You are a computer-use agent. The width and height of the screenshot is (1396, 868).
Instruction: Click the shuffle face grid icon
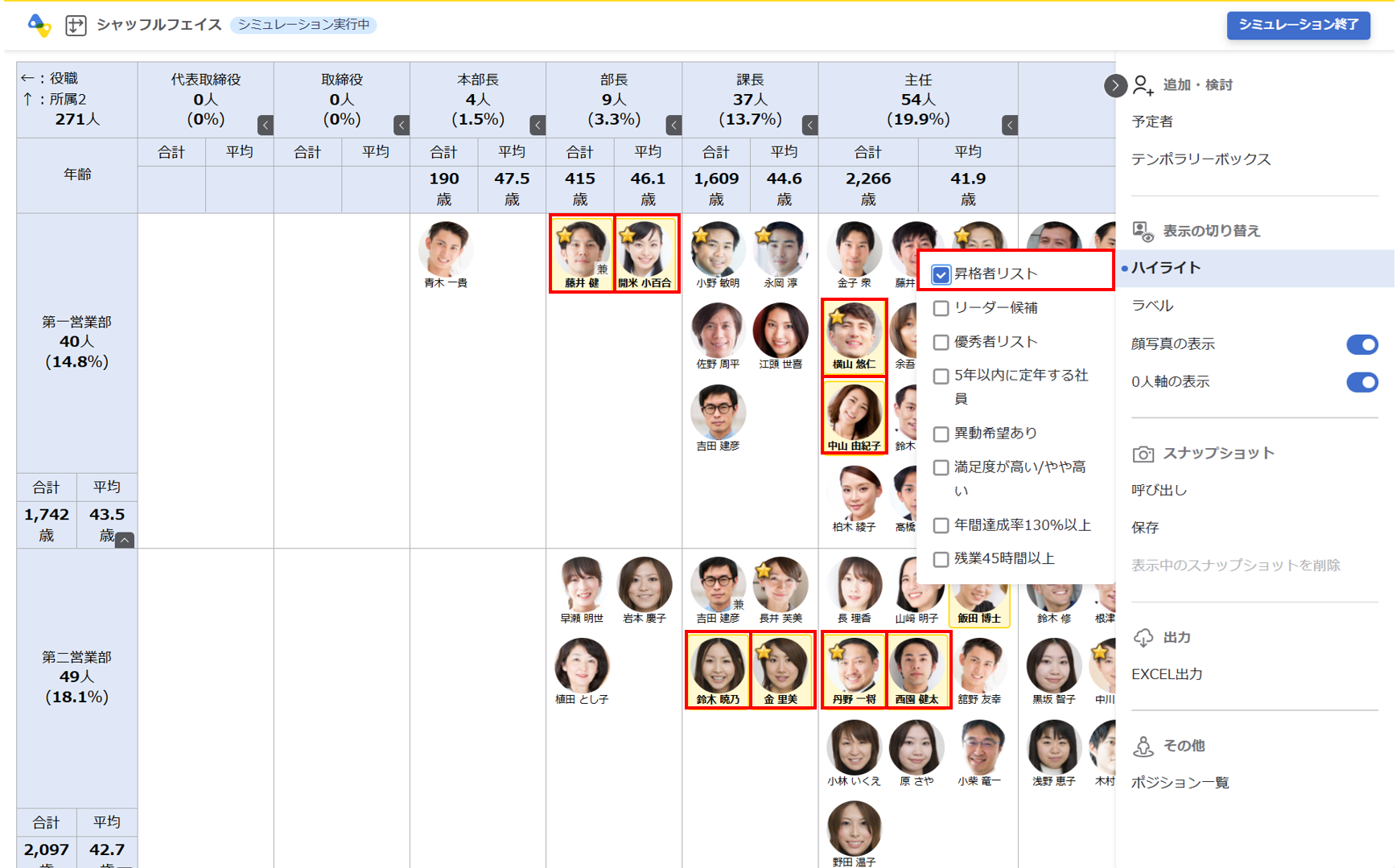[x=76, y=26]
